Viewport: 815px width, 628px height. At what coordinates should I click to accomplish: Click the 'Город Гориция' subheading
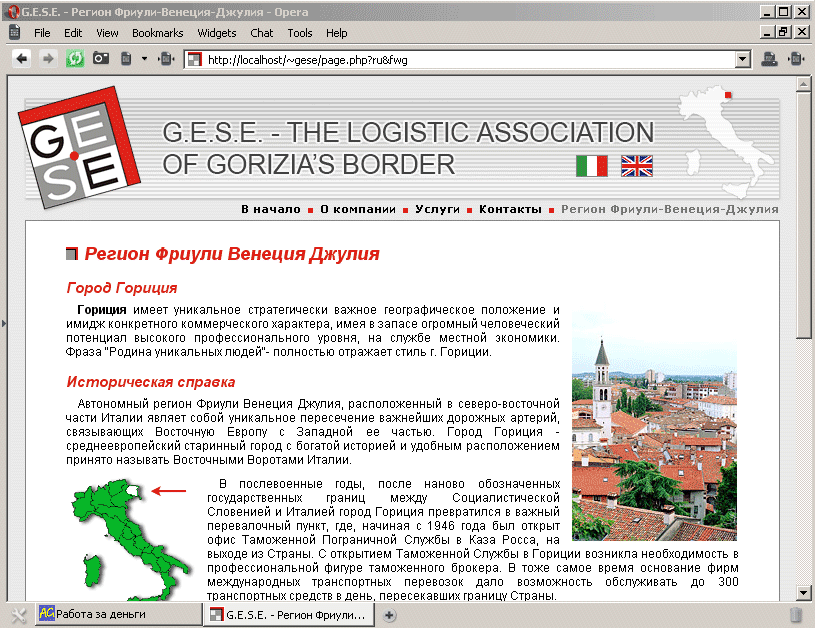click(x=122, y=287)
